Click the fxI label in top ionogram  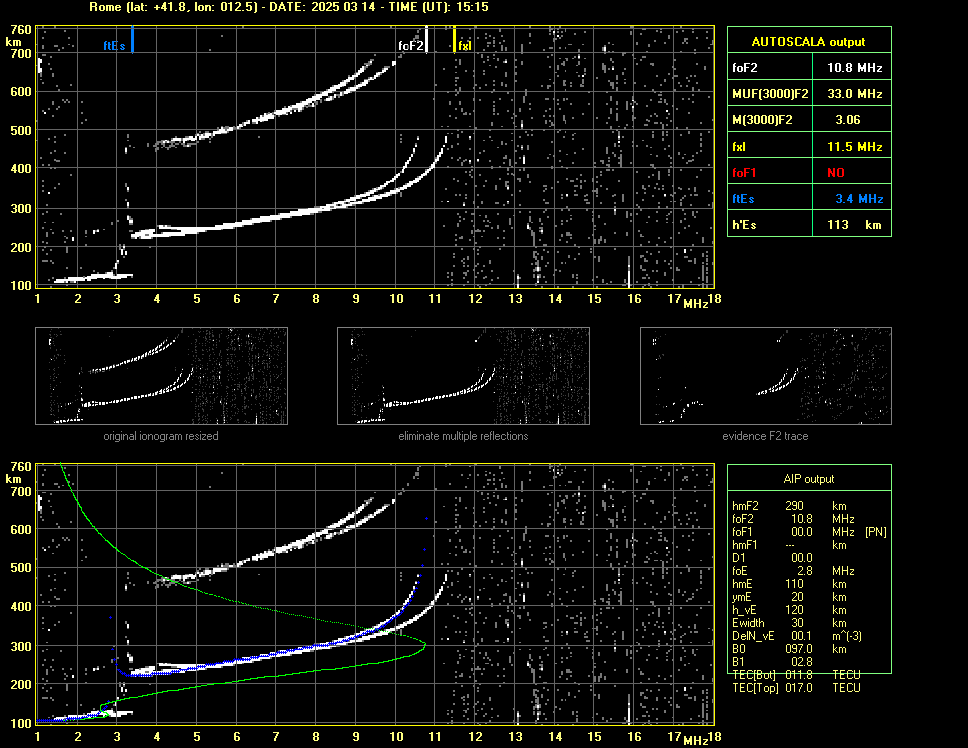coord(465,46)
